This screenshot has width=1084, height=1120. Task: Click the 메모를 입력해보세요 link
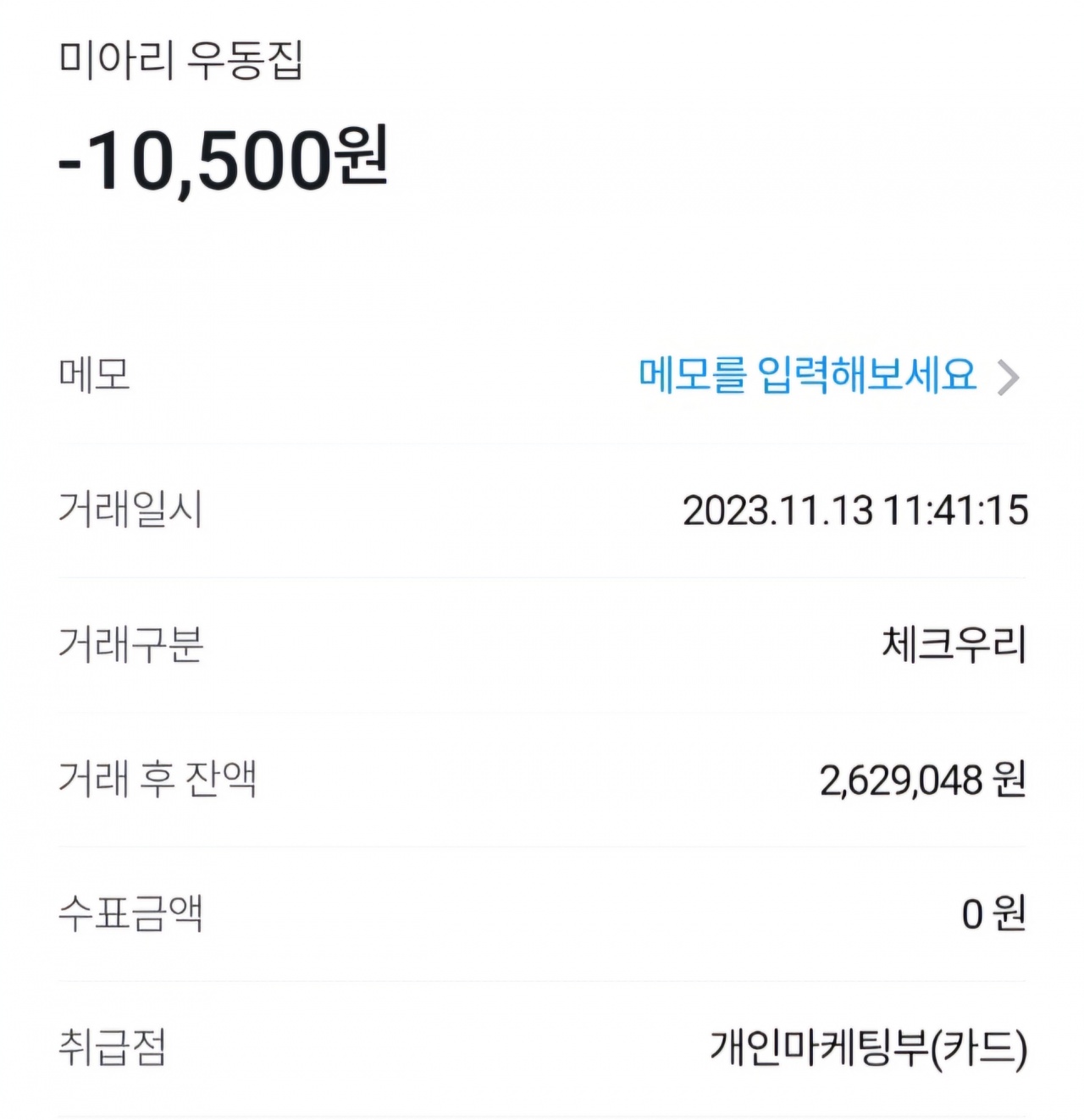[x=807, y=375]
